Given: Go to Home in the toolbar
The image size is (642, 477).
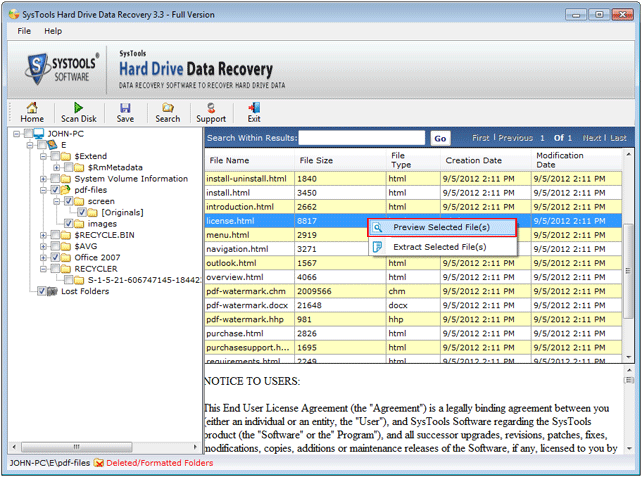Looking at the screenshot, I should point(32,113).
